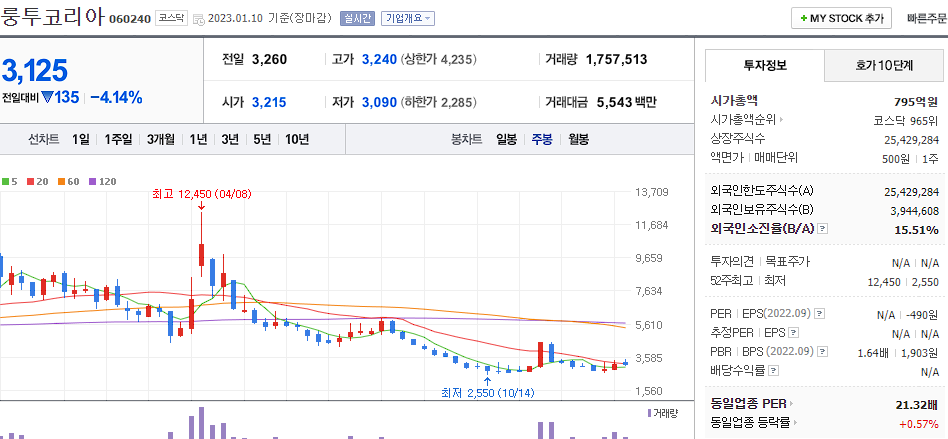Click the stock code 060240
The image size is (948, 439).
[x=130, y=19]
